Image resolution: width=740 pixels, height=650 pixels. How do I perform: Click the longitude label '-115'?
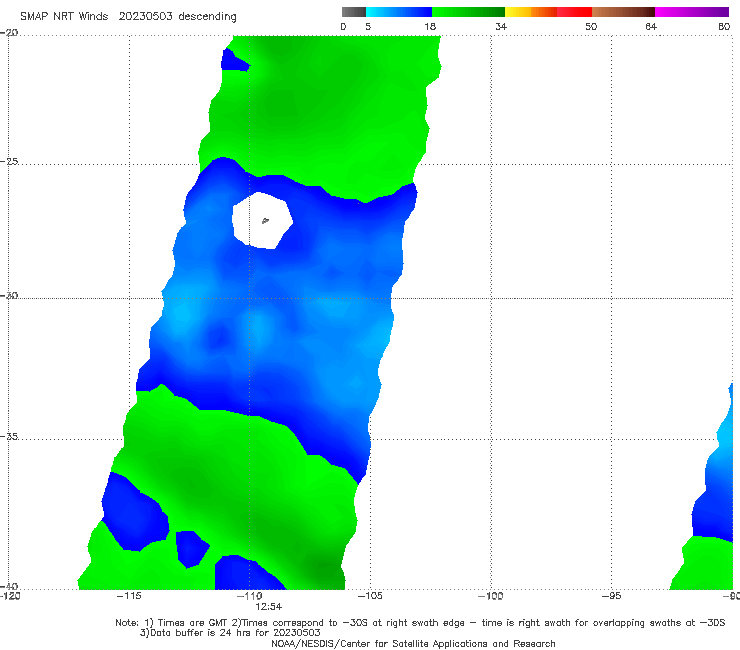(129, 596)
